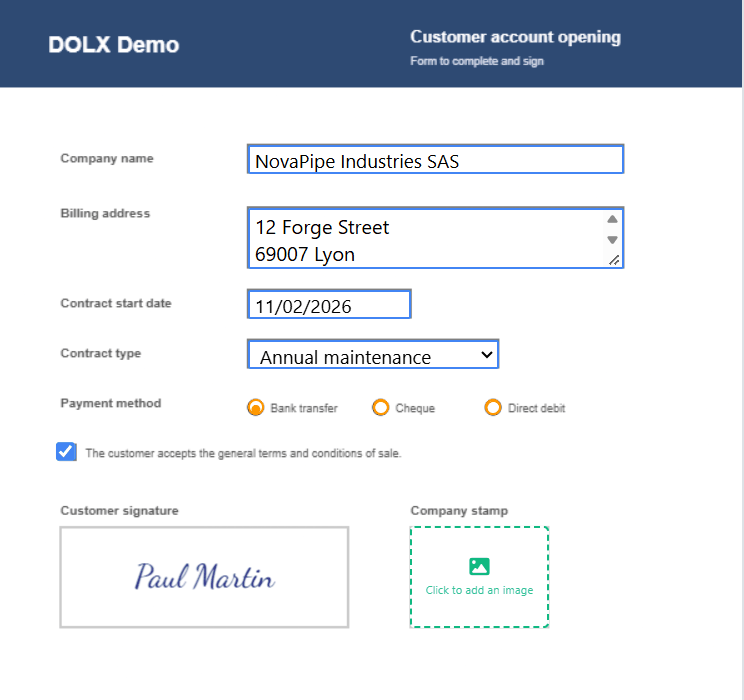
Task: Click the 'Company stamp' label
Action: (x=459, y=511)
